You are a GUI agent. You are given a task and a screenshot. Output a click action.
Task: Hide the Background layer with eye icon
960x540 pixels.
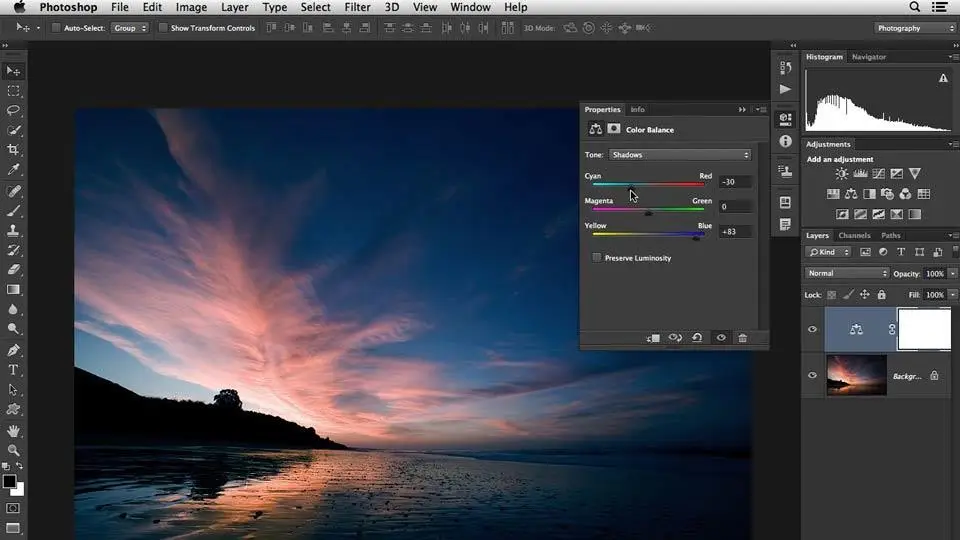coord(812,376)
